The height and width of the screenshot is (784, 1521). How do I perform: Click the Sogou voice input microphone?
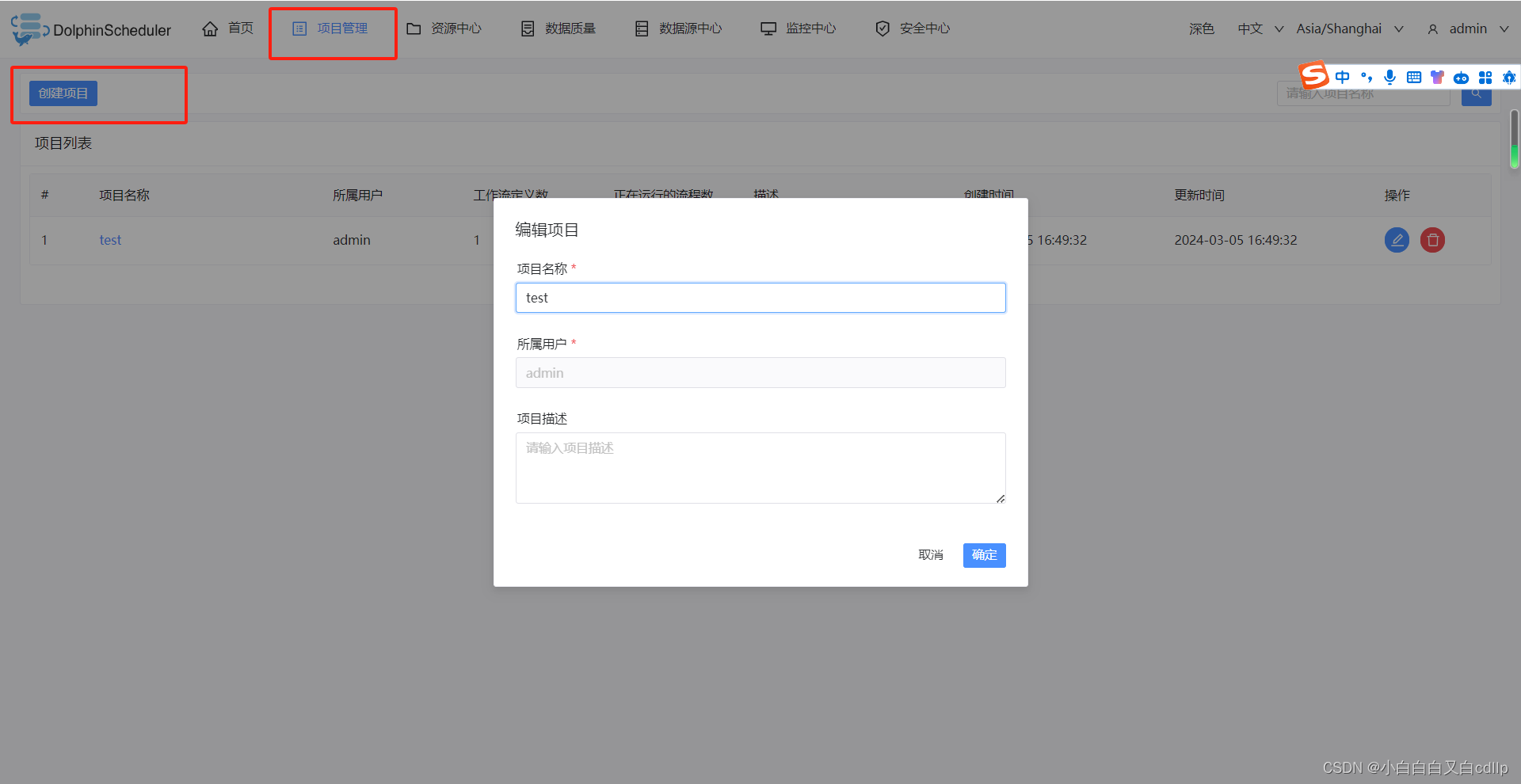click(1389, 77)
